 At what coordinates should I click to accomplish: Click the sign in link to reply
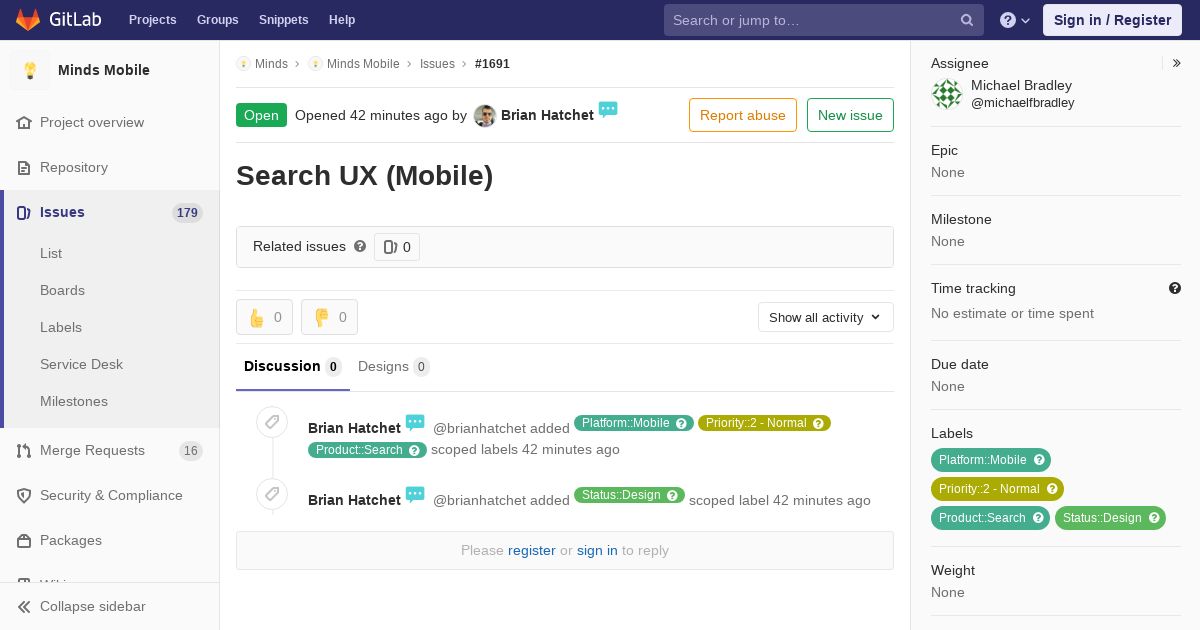tap(597, 550)
